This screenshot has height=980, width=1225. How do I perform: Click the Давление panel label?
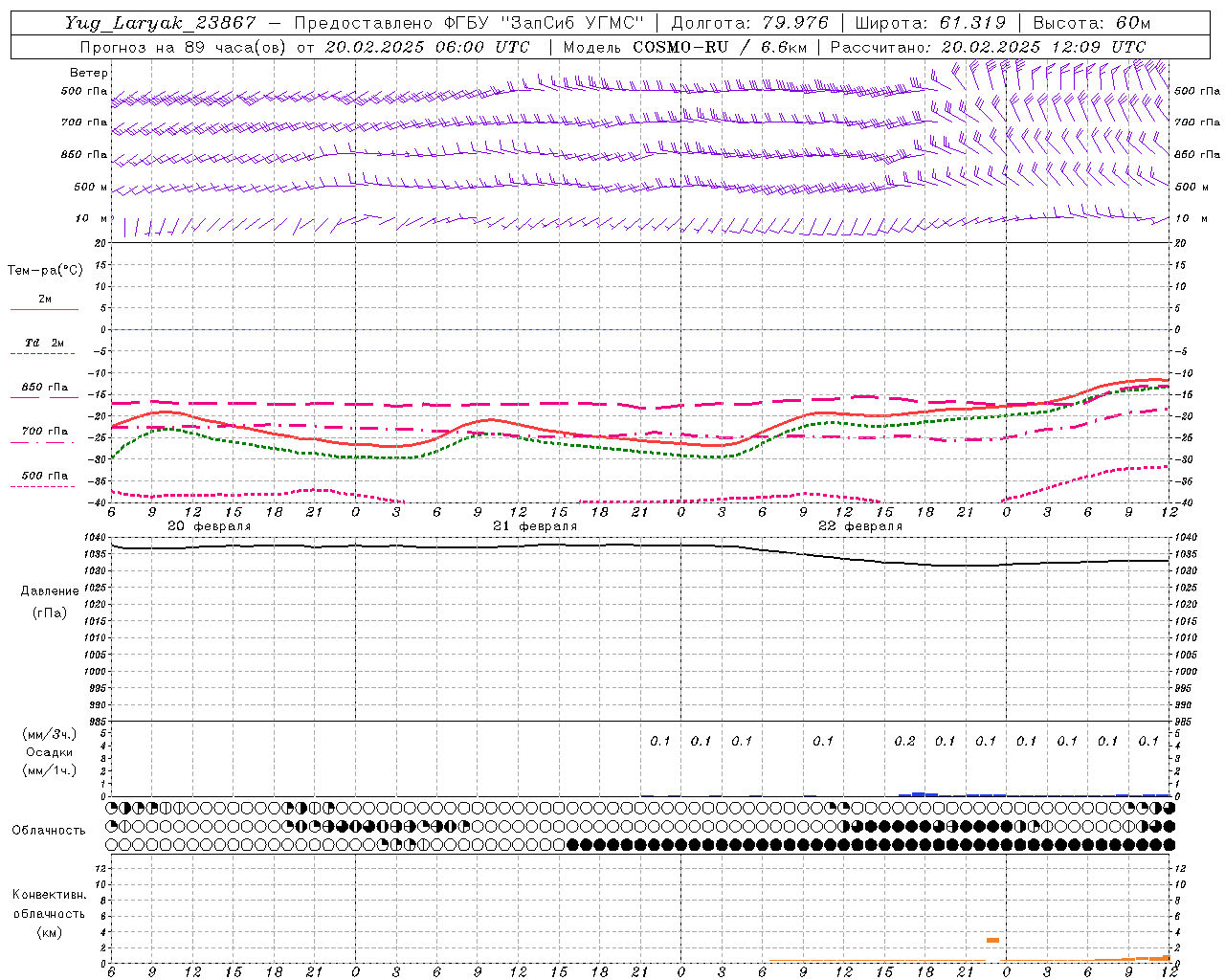click(49, 591)
